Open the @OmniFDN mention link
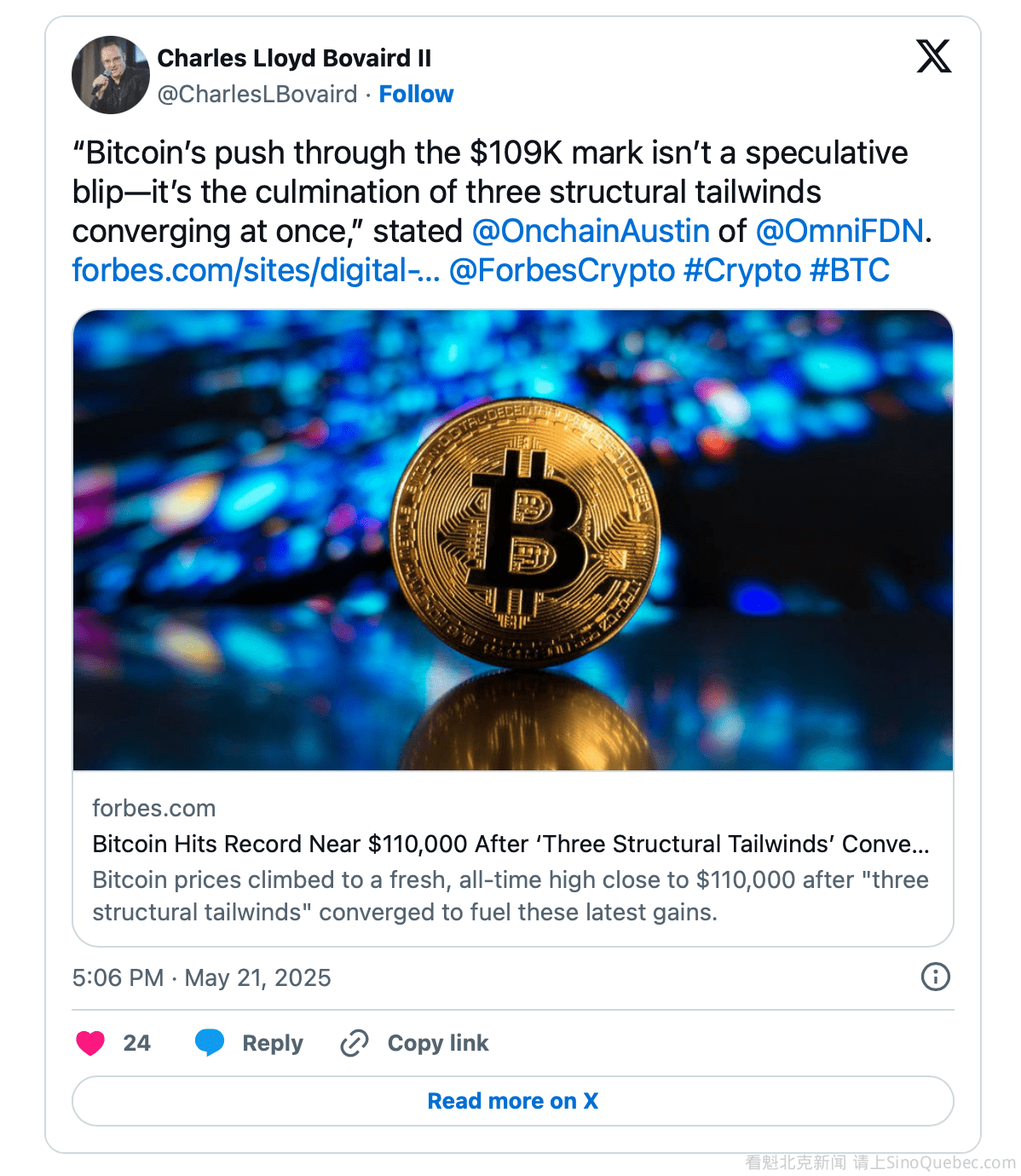The image size is (1021, 1176). coord(839,231)
